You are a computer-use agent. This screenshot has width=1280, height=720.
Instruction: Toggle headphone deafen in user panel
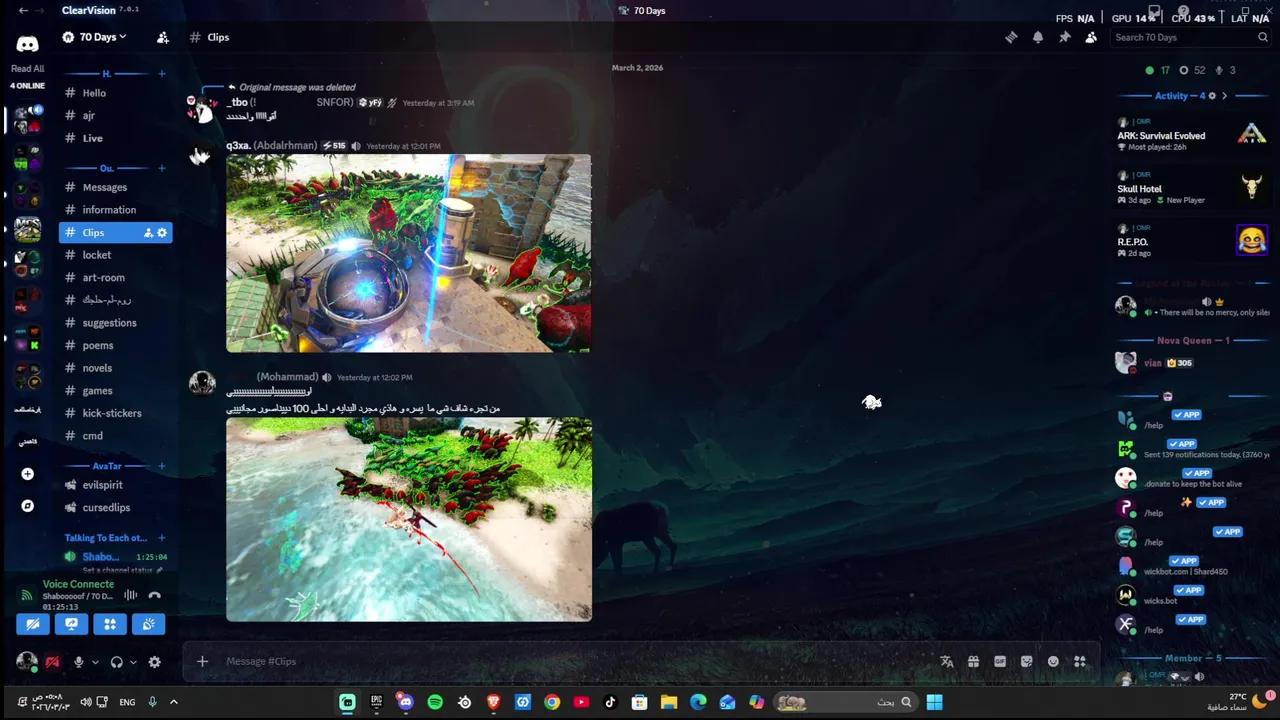point(116,662)
